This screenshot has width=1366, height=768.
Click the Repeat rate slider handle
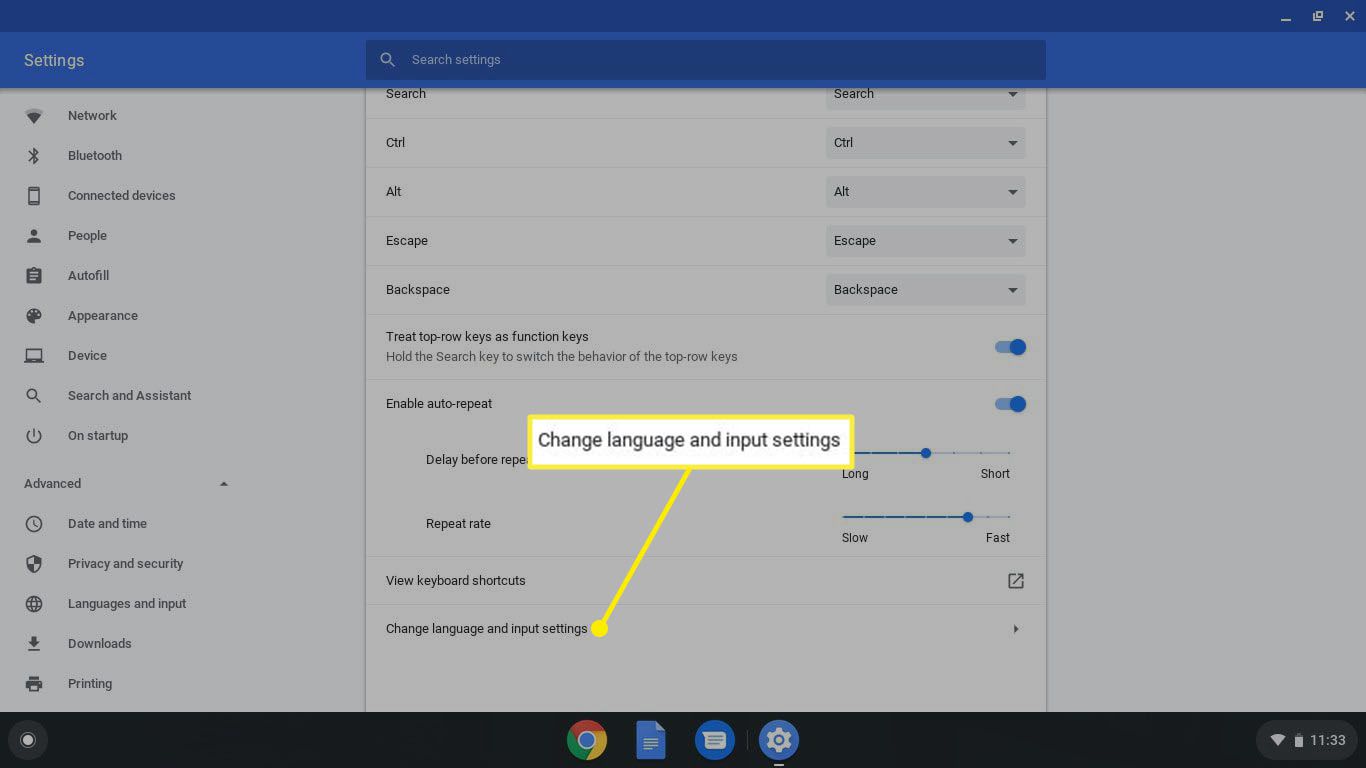click(x=967, y=517)
